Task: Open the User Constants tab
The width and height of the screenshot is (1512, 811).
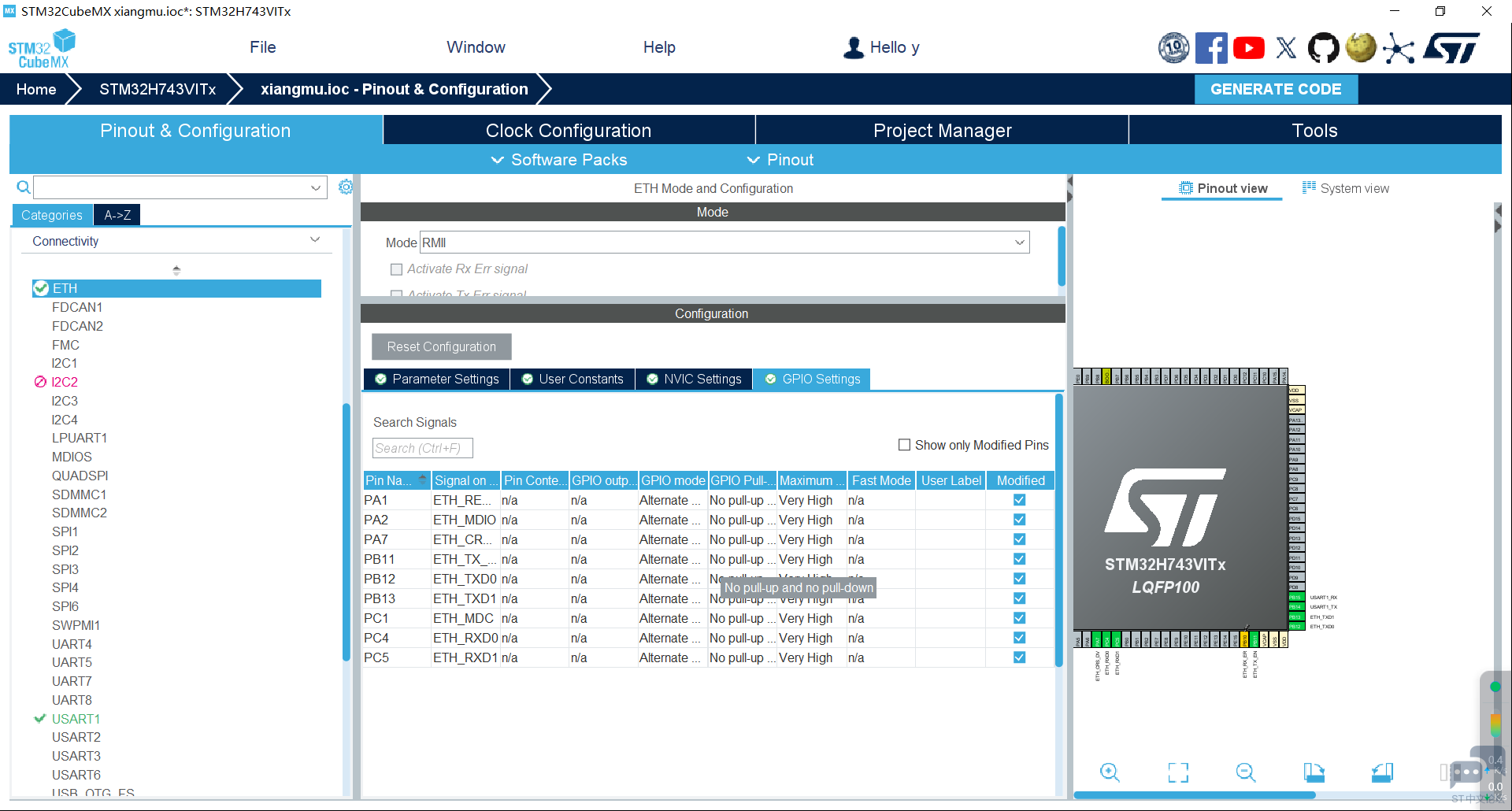Action: (573, 380)
